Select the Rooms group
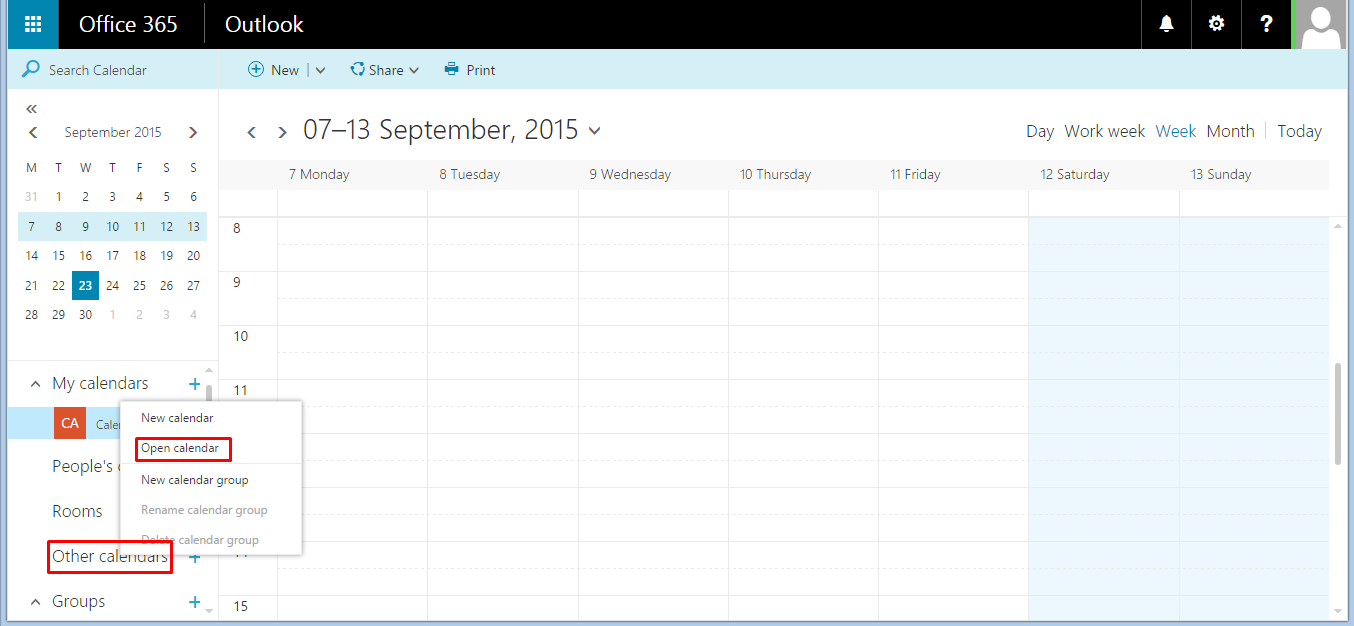Viewport: 1354px width, 626px height. [77, 511]
